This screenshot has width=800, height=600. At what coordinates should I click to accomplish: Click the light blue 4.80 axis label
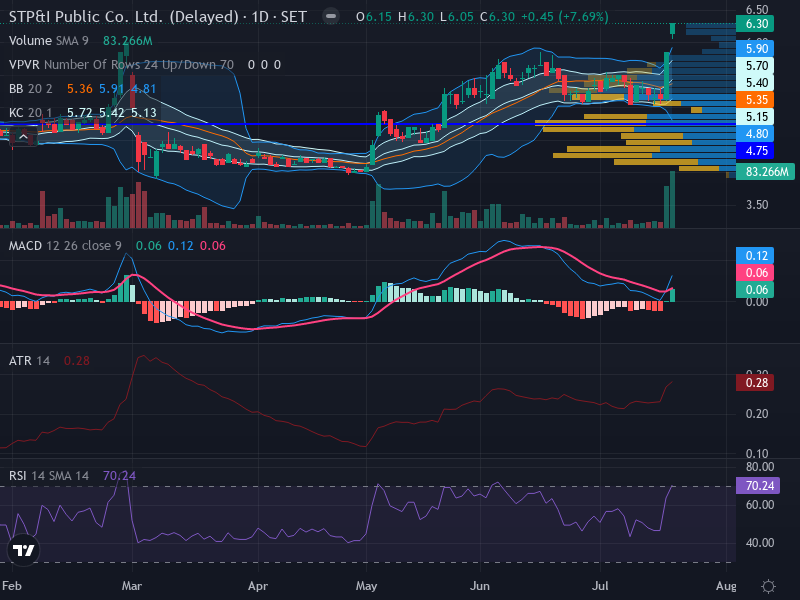point(755,134)
